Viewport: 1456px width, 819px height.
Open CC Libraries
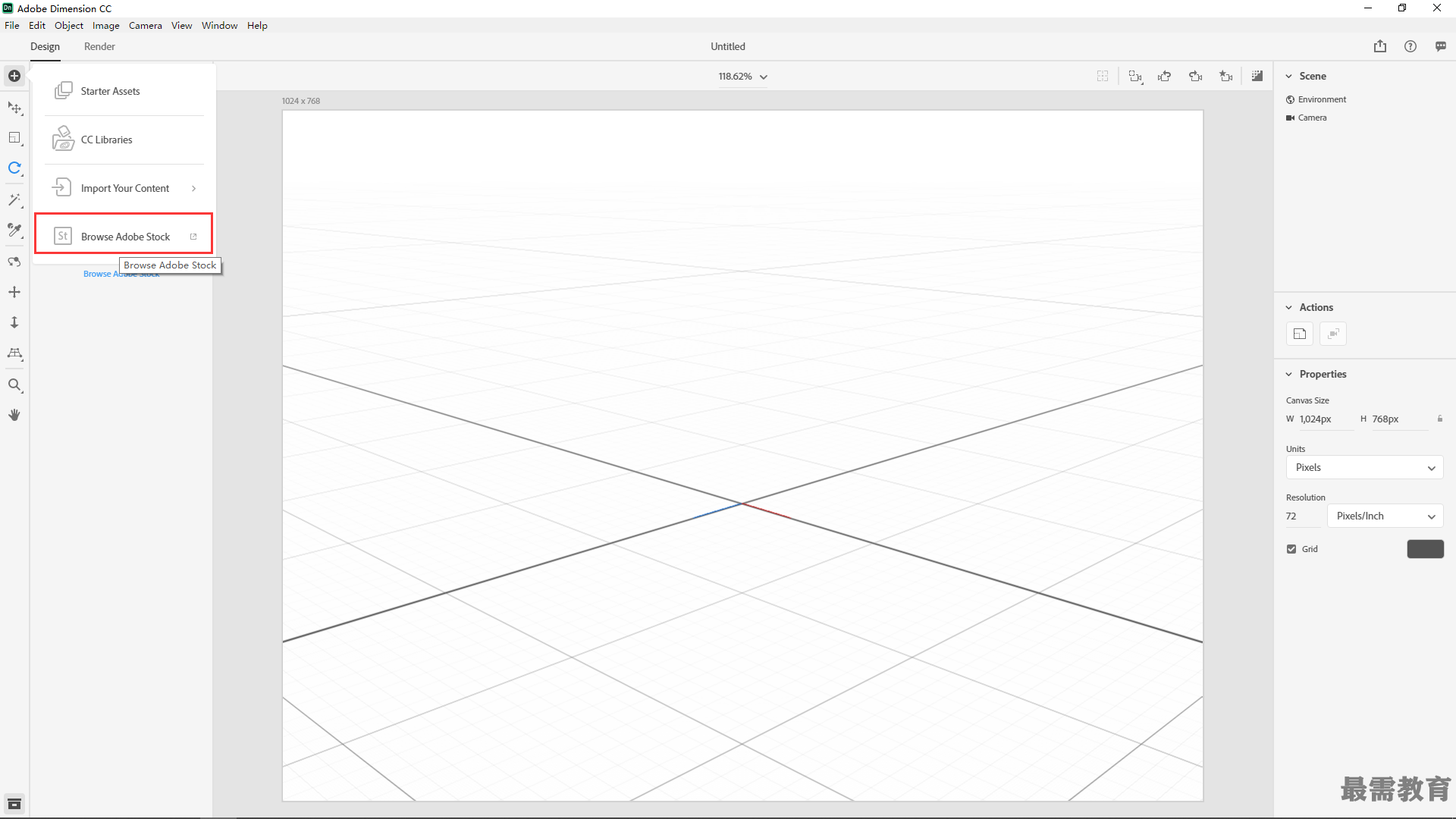(x=124, y=140)
